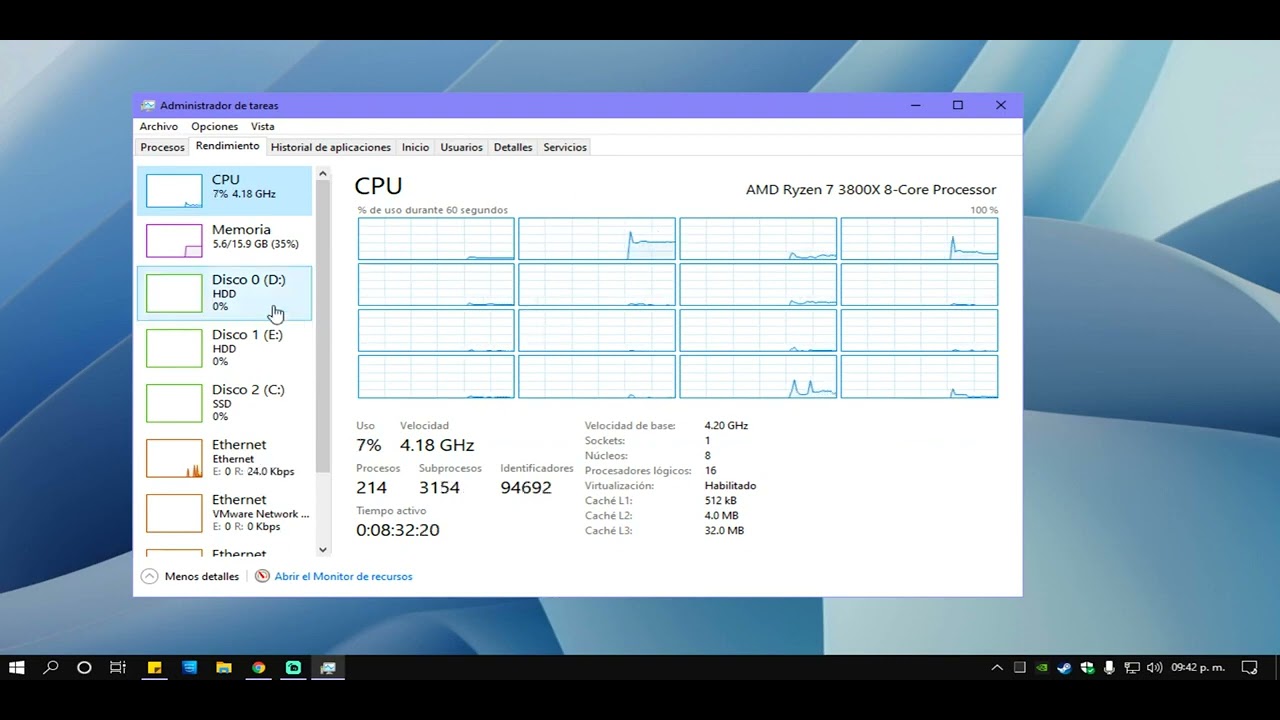The height and width of the screenshot is (720, 1280).
Task: Open the Steam tray icon
Action: click(1064, 667)
